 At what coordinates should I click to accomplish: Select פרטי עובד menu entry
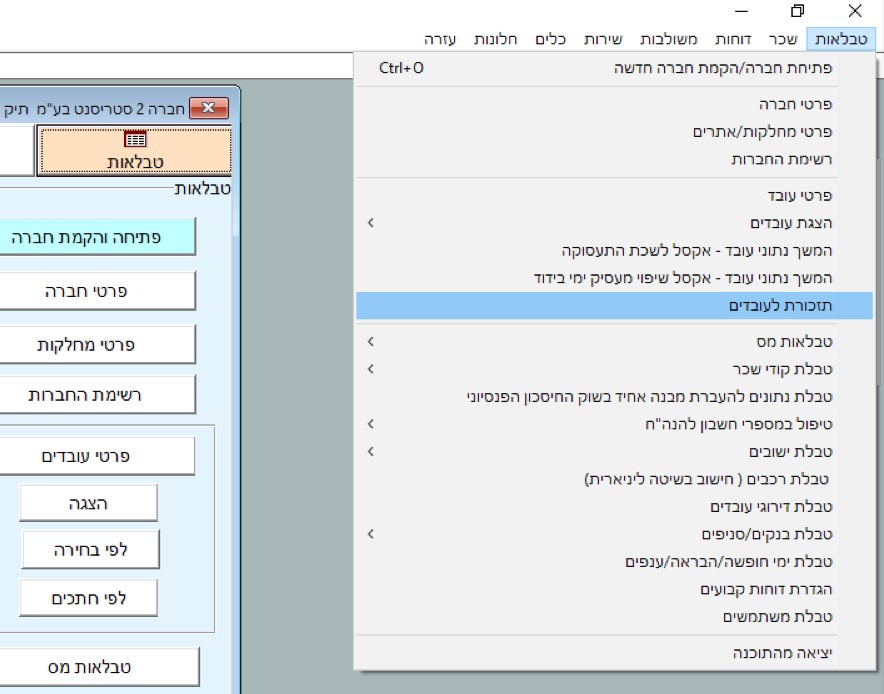point(615,196)
